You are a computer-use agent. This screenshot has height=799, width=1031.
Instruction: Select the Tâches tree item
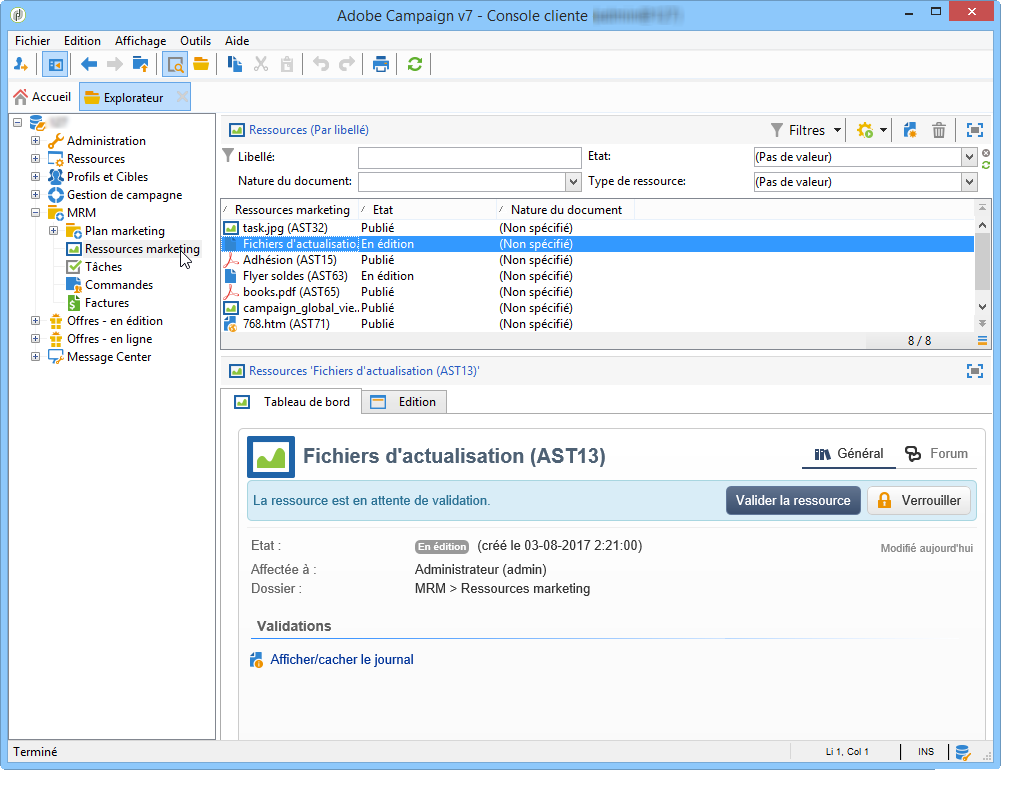(x=103, y=267)
